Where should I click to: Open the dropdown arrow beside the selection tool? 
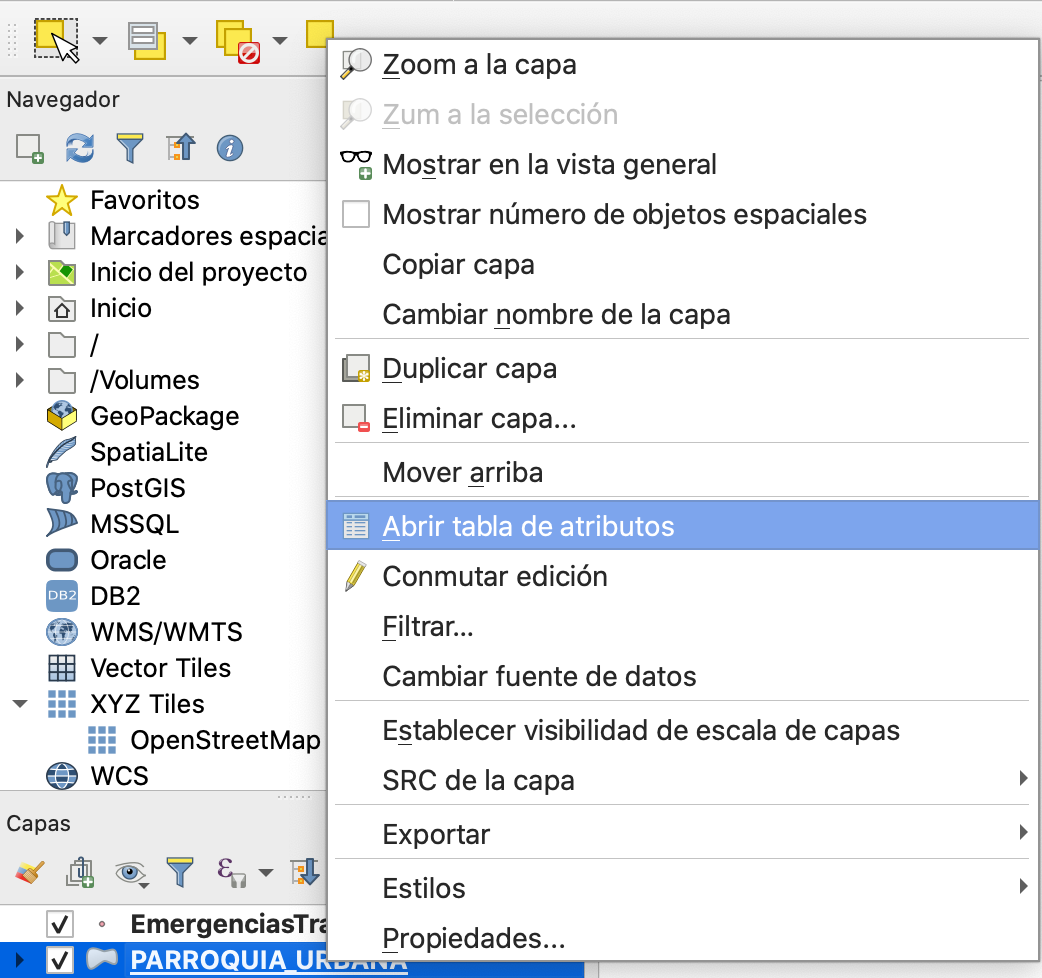click(100, 41)
